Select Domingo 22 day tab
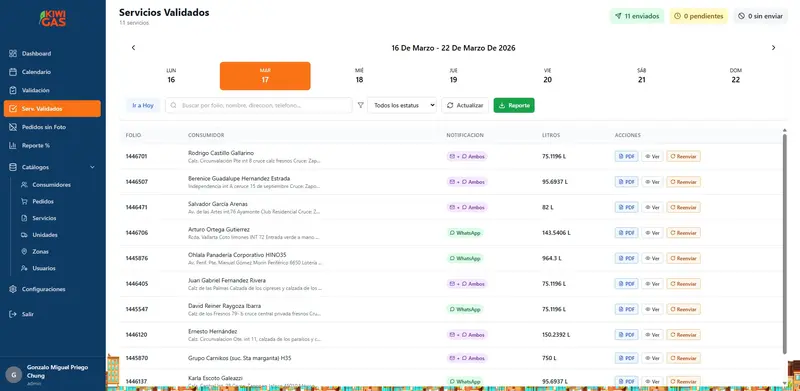The image size is (800, 391). [735, 76]
